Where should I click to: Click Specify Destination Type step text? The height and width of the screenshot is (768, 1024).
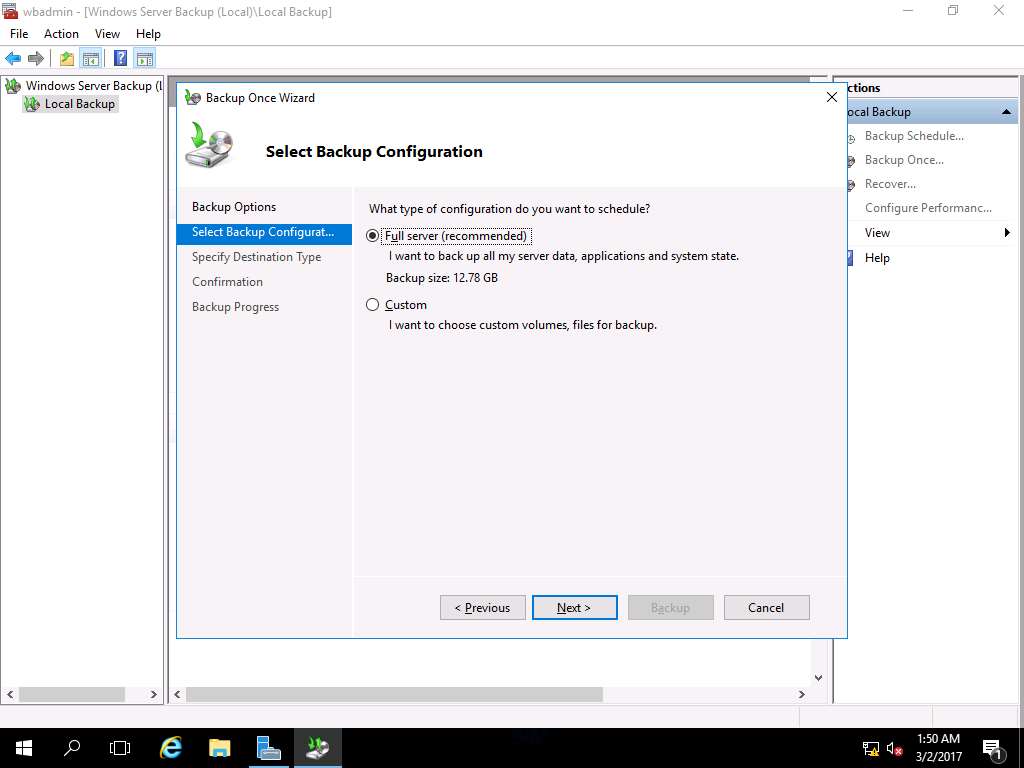(x=257, y=257)
